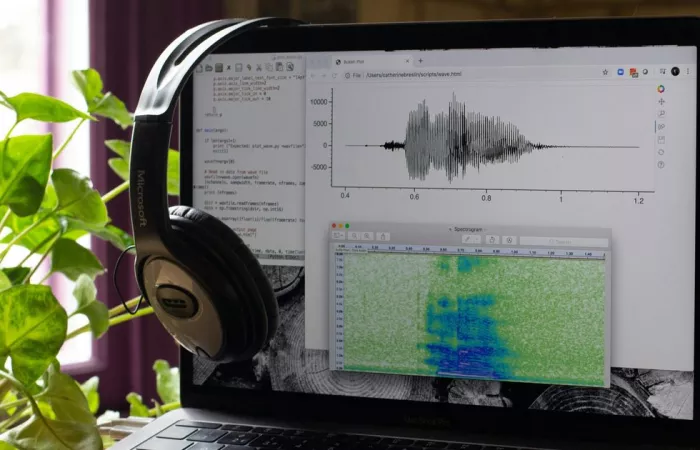This screenshot has width=700, height=450.
Task: Open the Chrome profile avatar
Action: [x=675, y=71]
